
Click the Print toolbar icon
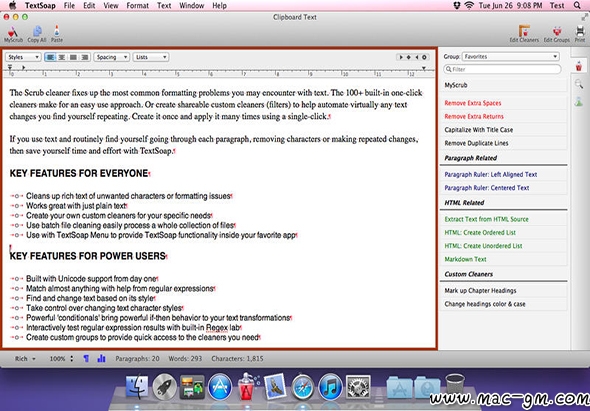[x=580, y=34]
